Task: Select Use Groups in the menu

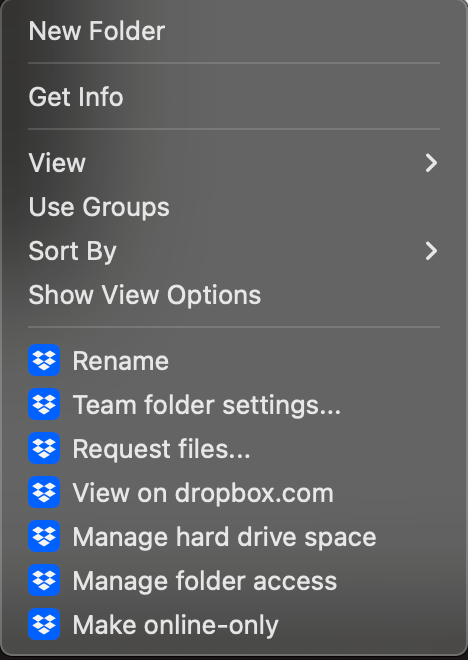Action: click(234, 207)
